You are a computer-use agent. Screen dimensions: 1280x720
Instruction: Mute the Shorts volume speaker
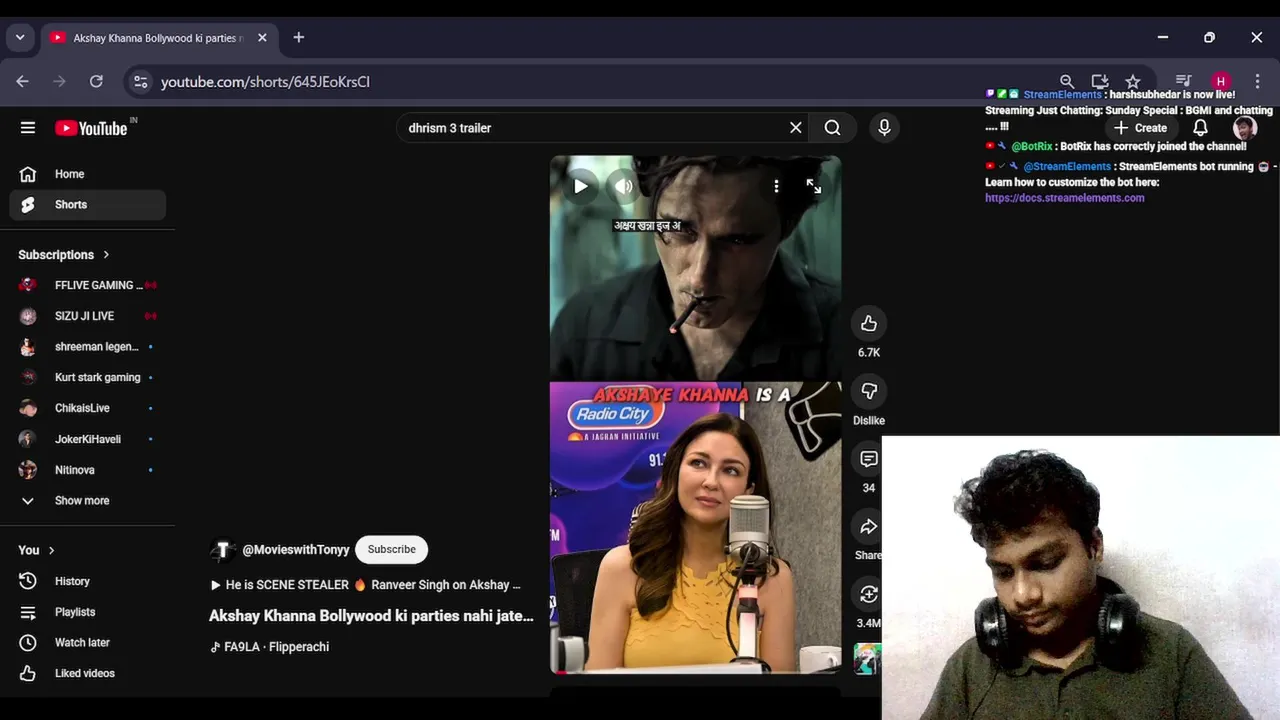[624, 187]
